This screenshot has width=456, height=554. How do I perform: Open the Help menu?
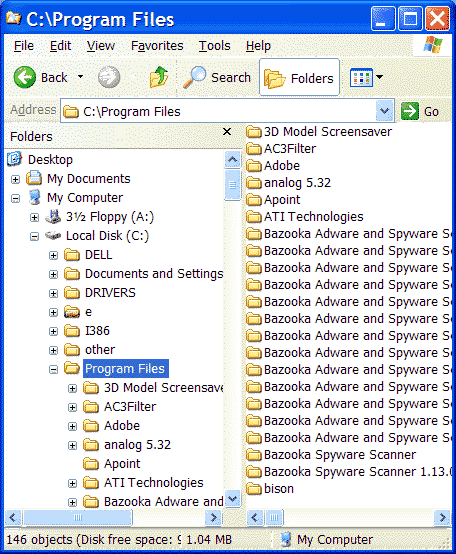point(258,46)
